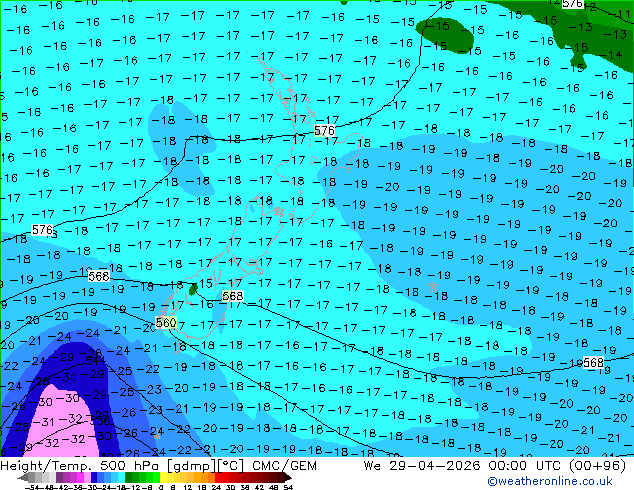Click the 544 contour label in the cold pool
The height and width of the screenshot is (490, 634).
coord(95,361)
